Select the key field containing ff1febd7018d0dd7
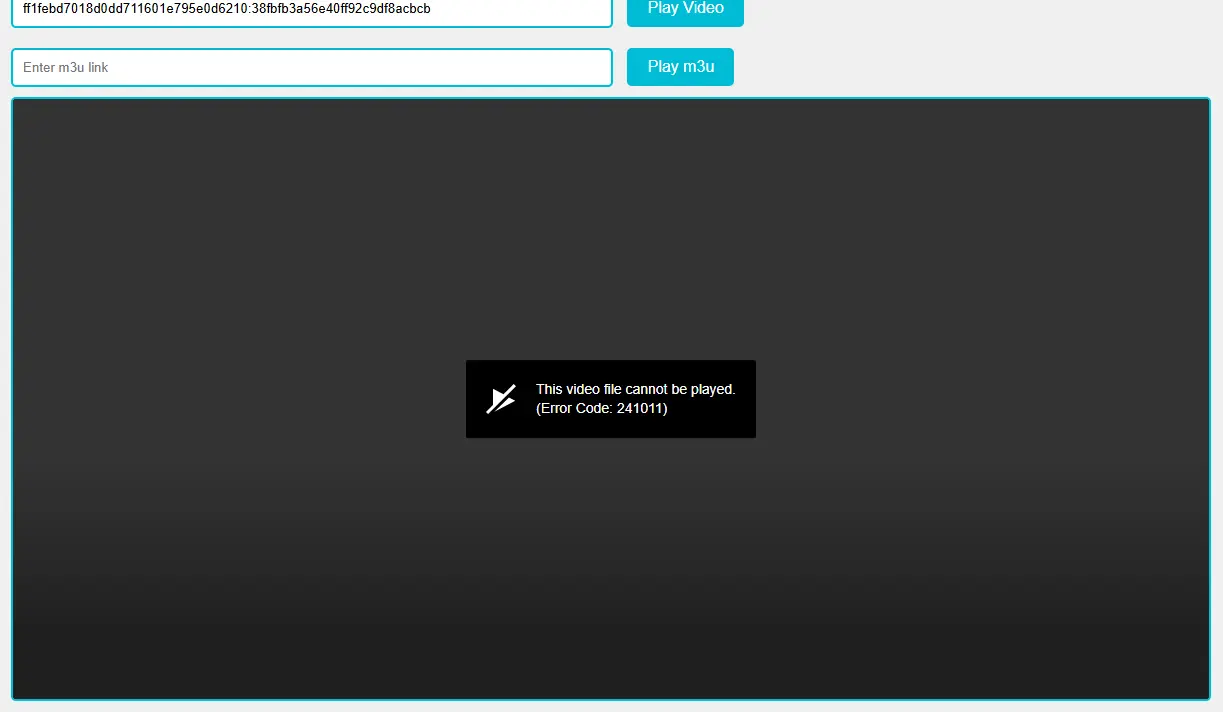Screen dimensions: 1223x712 312,12
